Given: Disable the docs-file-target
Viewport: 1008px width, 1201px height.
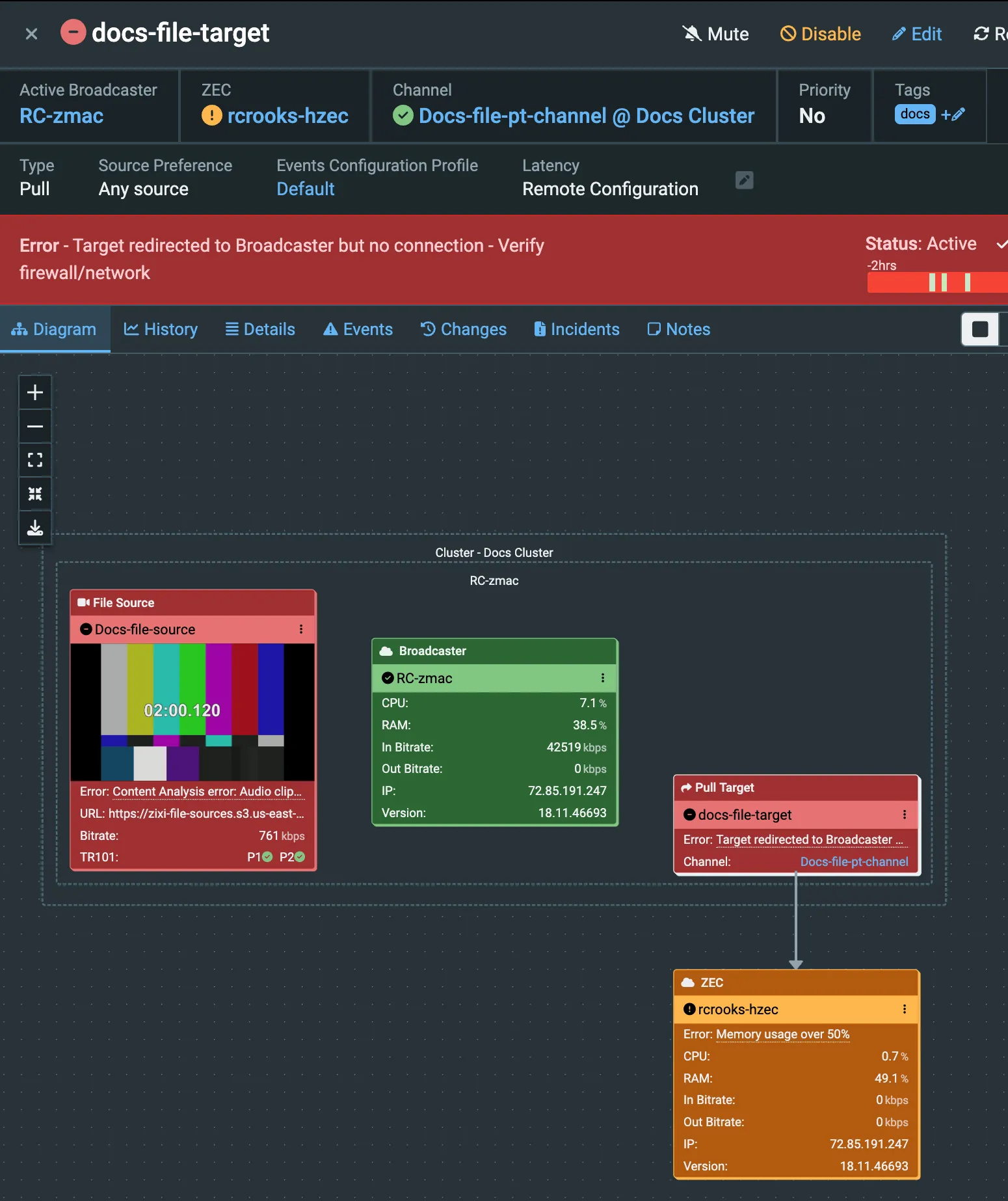Looking at the screenshot, I should point(821,34).
